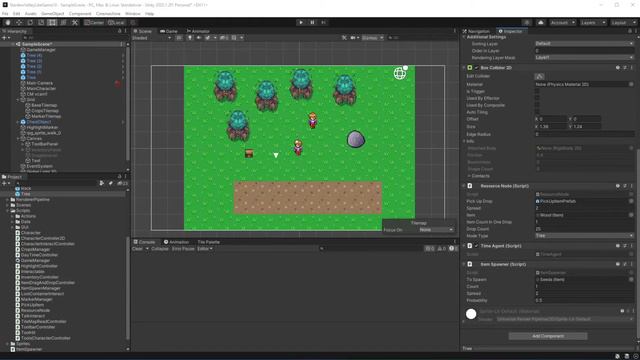Toggle scene audio icon
Image resolution: width=640 pixels, height=360 pixels.
click(x=199, y=38)
